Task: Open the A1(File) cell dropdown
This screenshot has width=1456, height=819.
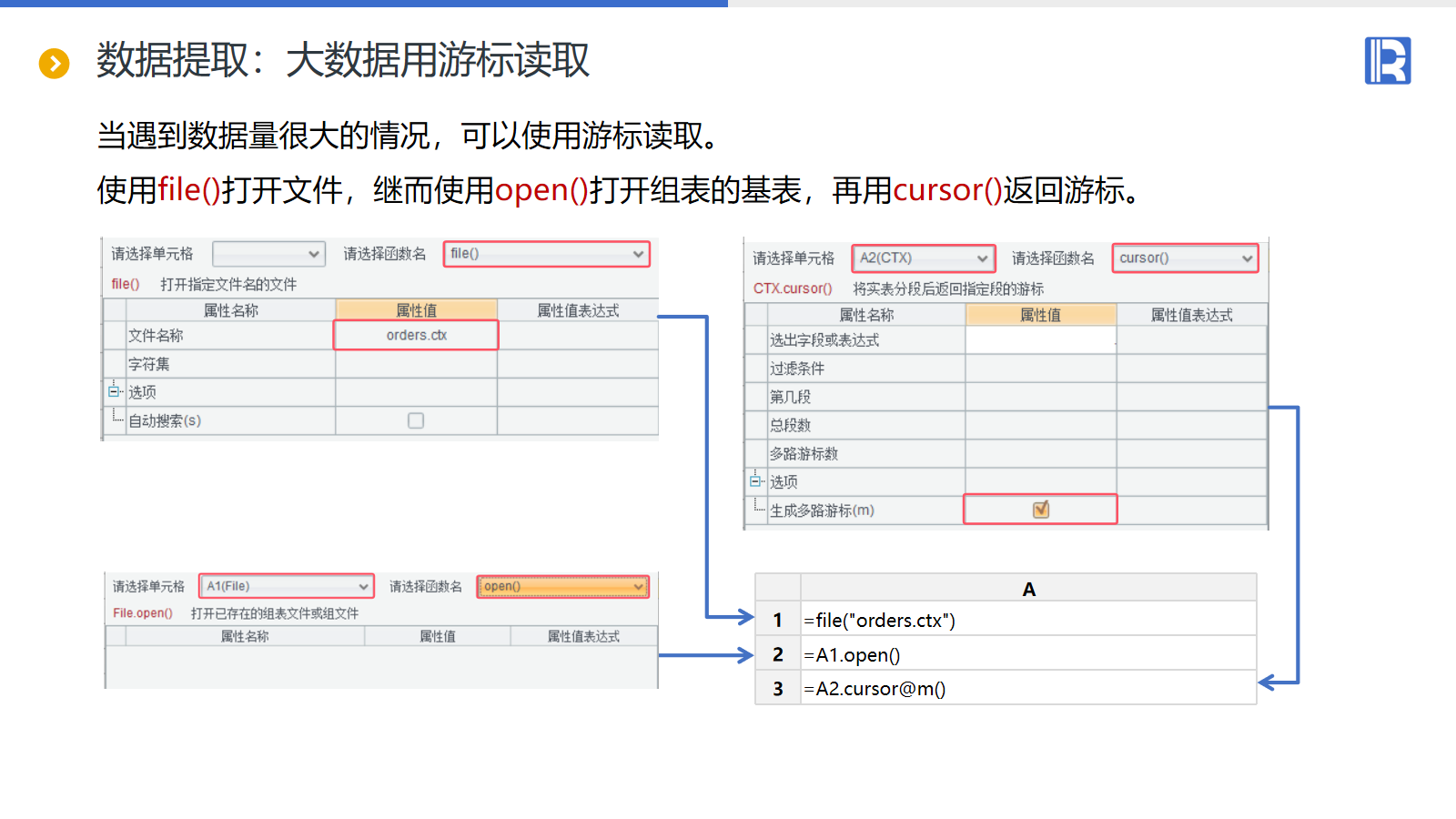Action: click(287, 586)
